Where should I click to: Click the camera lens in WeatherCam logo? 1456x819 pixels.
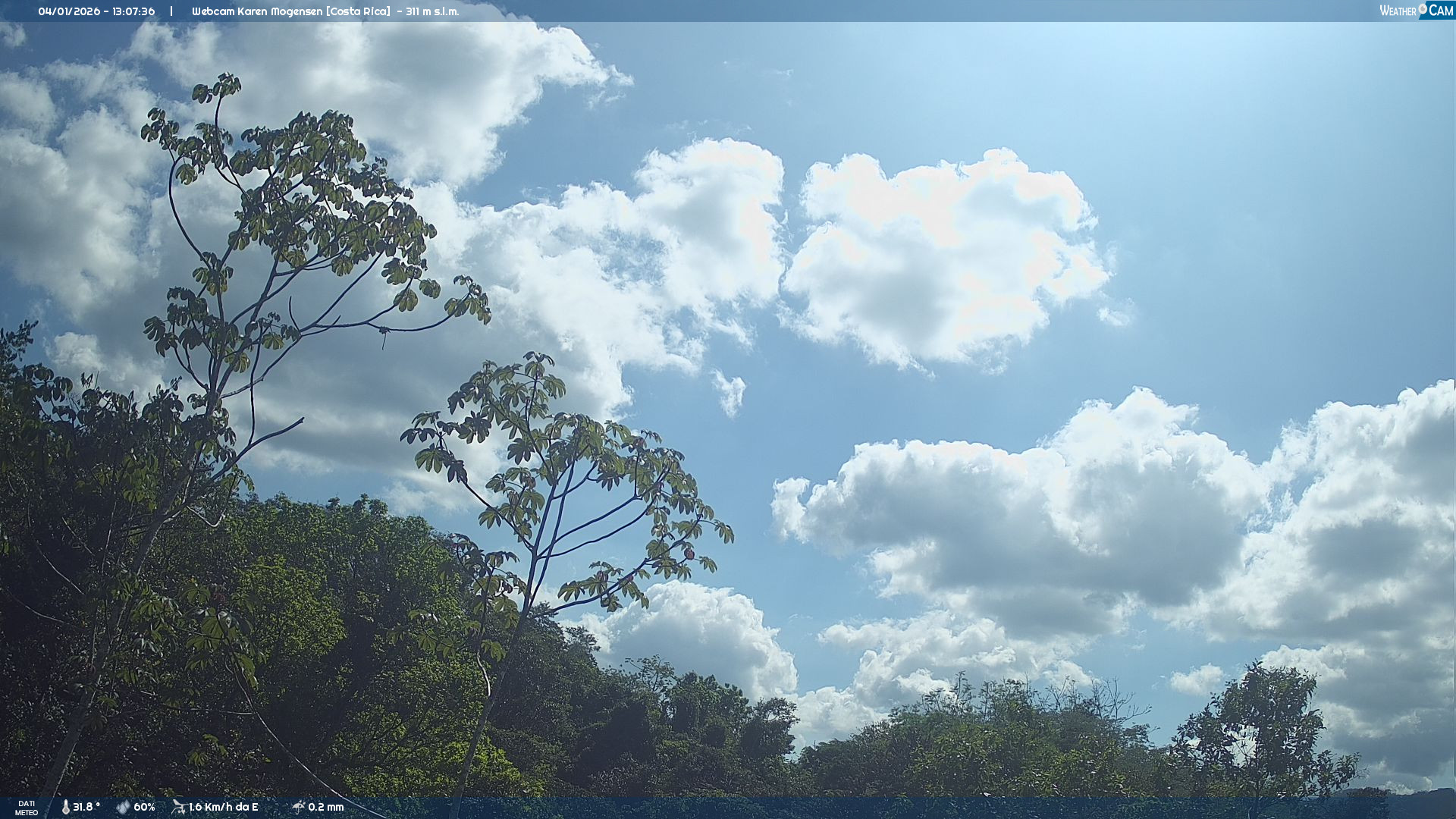tap(1423, 8)
